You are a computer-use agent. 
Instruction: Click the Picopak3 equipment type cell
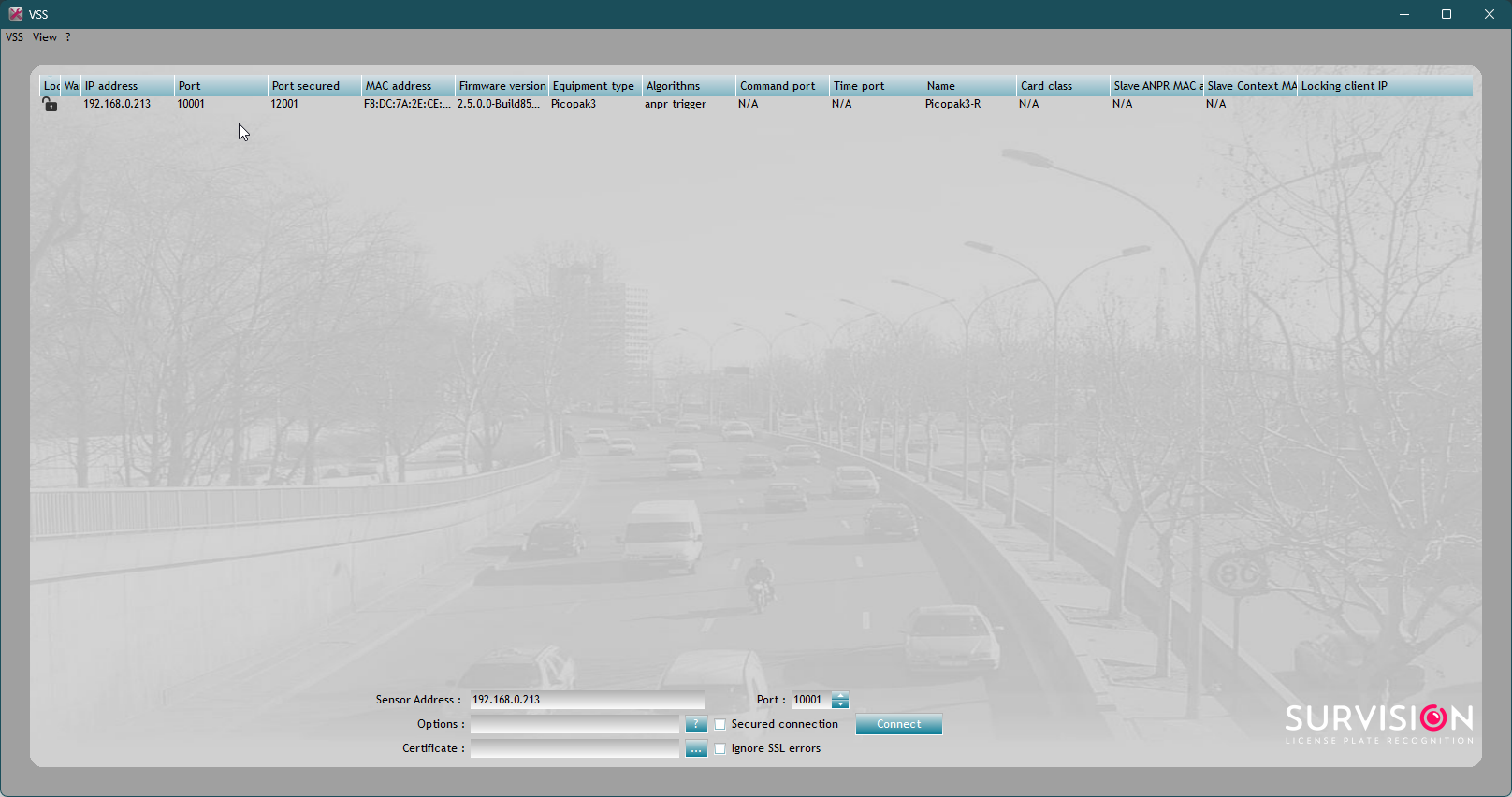[574, 104]
